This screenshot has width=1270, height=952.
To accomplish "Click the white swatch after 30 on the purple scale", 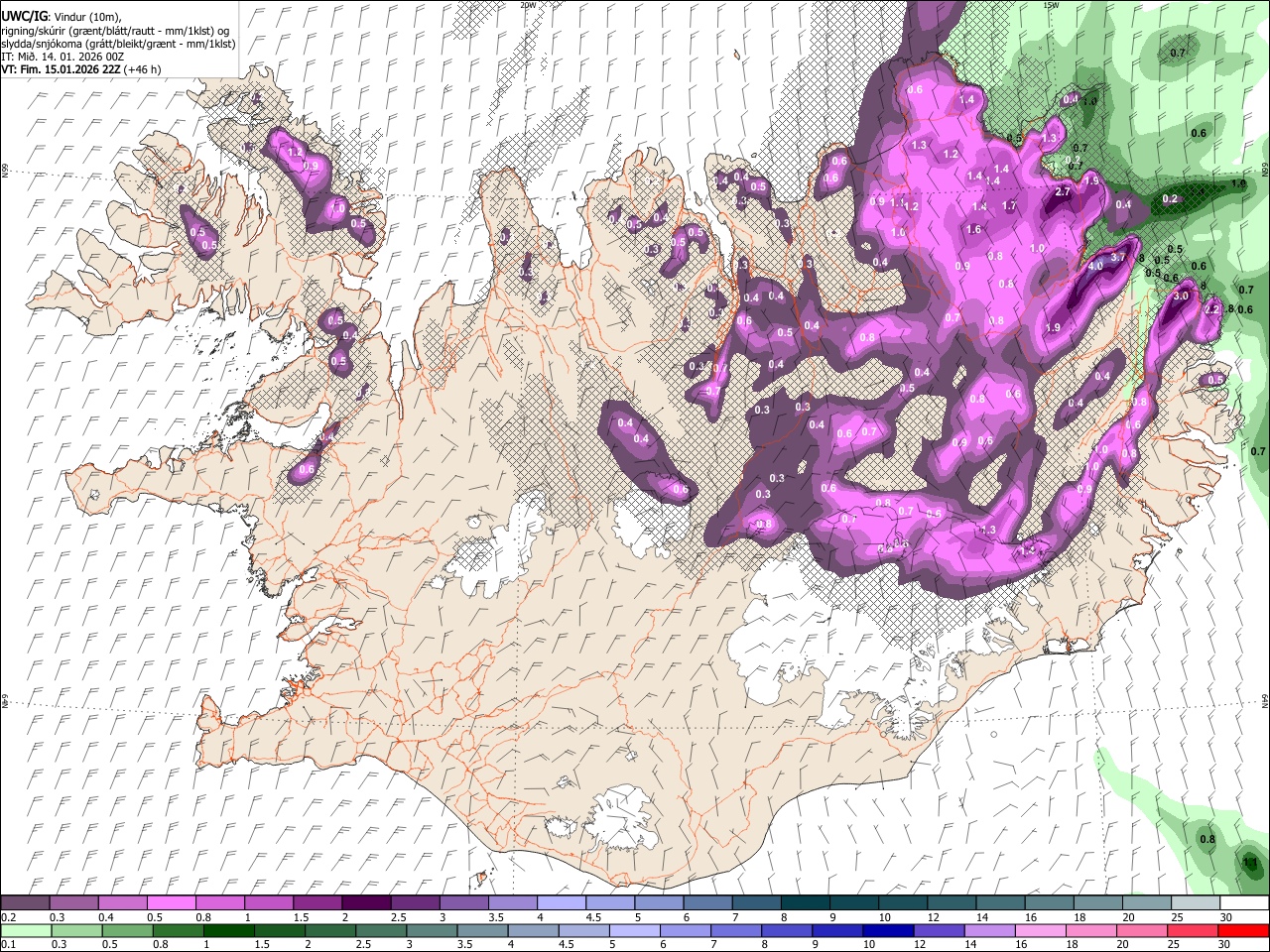I will (x=1243, y=903).
